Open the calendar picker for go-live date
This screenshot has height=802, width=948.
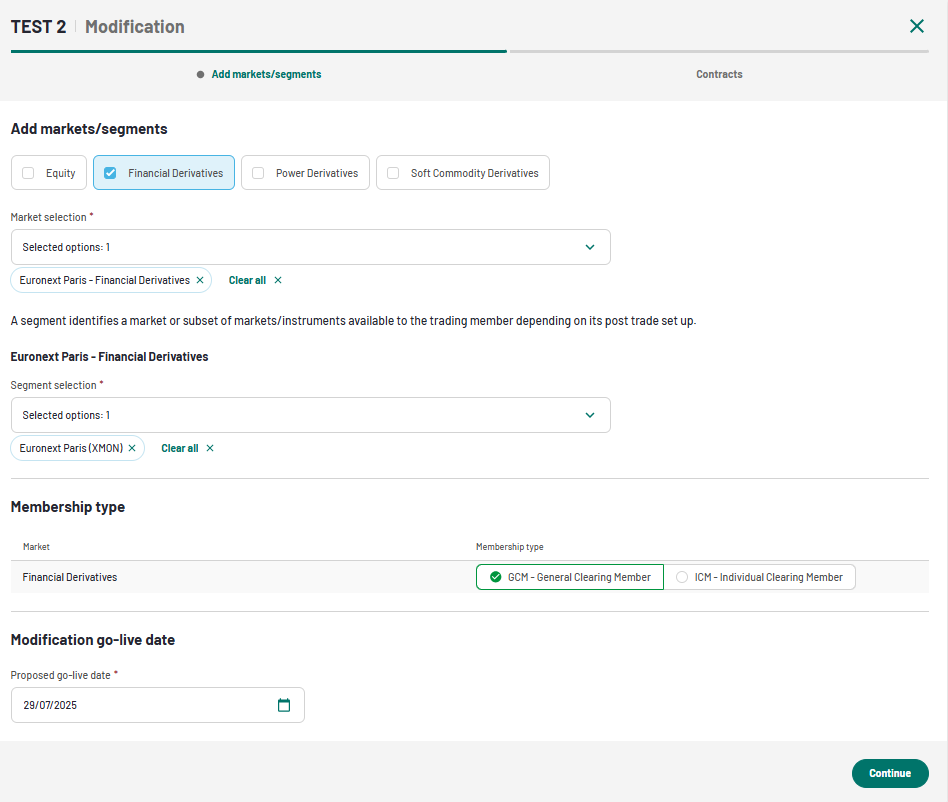pyautogui.click(x=284, y=705)
